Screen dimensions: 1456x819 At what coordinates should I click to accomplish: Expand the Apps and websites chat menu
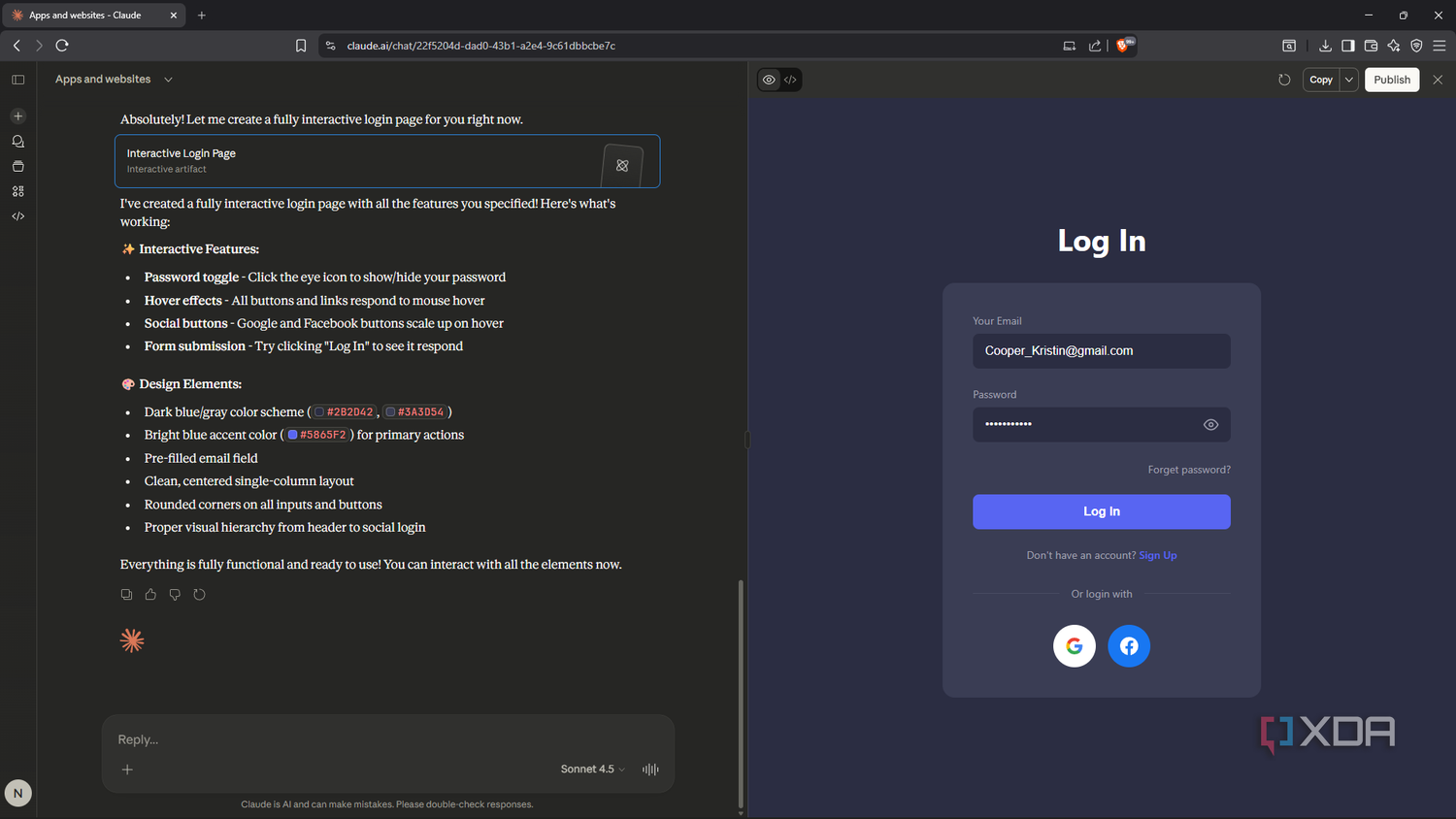168,80
